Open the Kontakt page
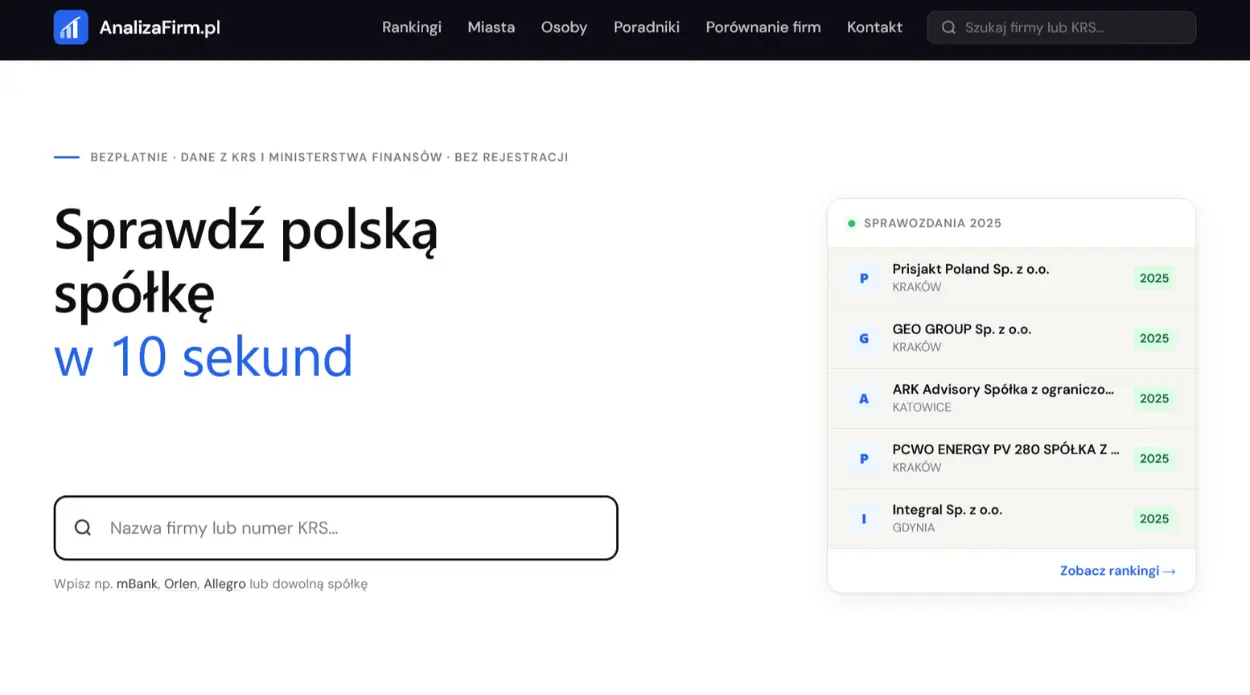The image size is (1250, 695). click(874, 27)
